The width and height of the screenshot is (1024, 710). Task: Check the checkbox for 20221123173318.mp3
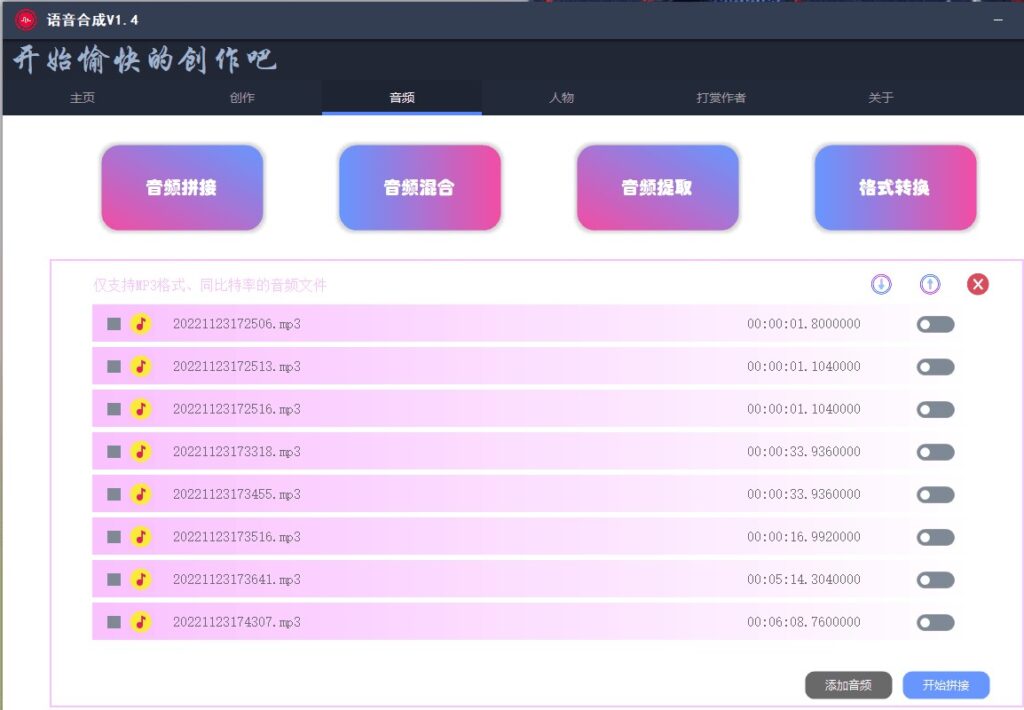pyautogui.click(x=112, y=452)
